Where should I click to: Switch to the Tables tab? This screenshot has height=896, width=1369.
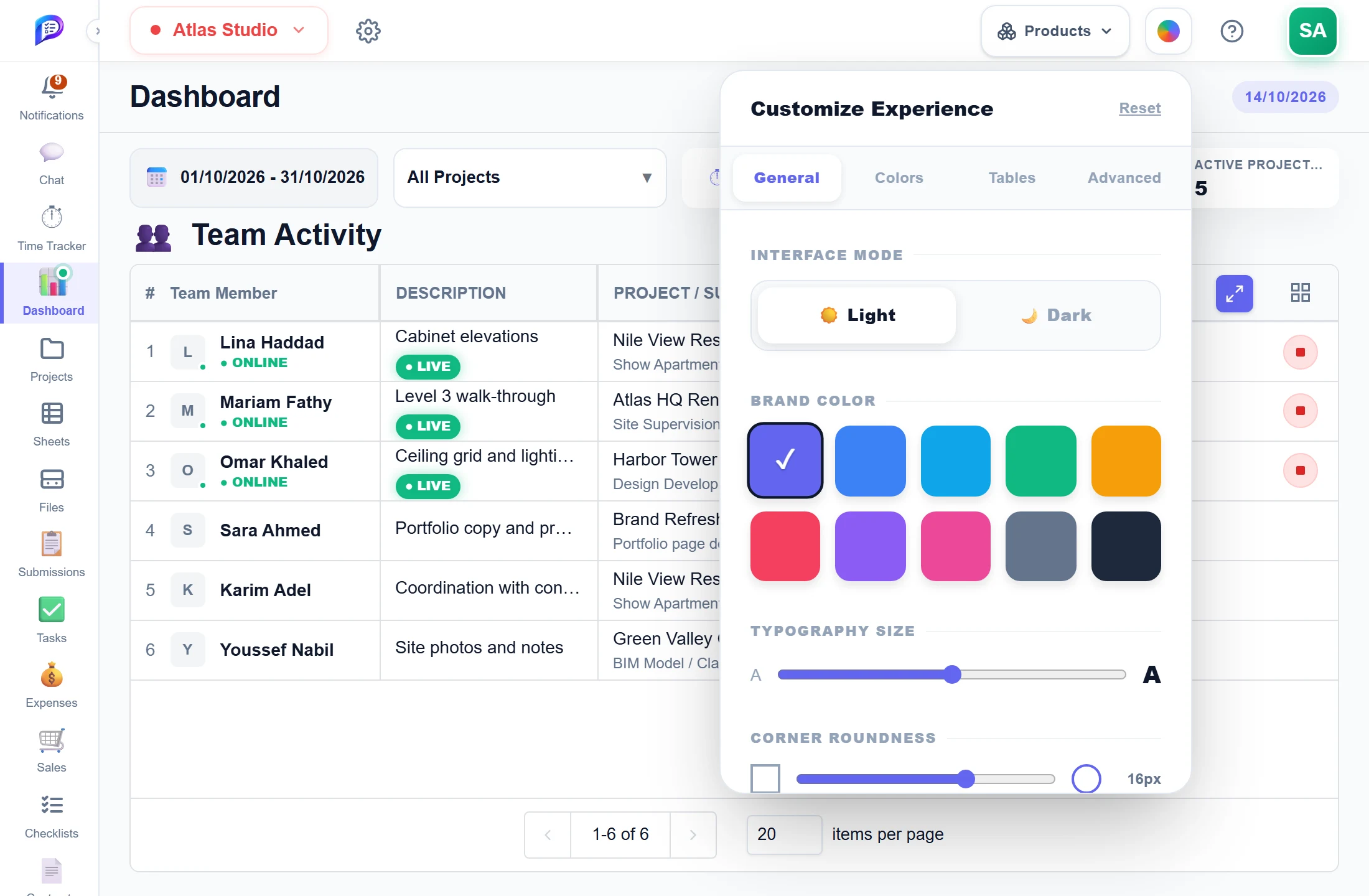(1012, 178)
